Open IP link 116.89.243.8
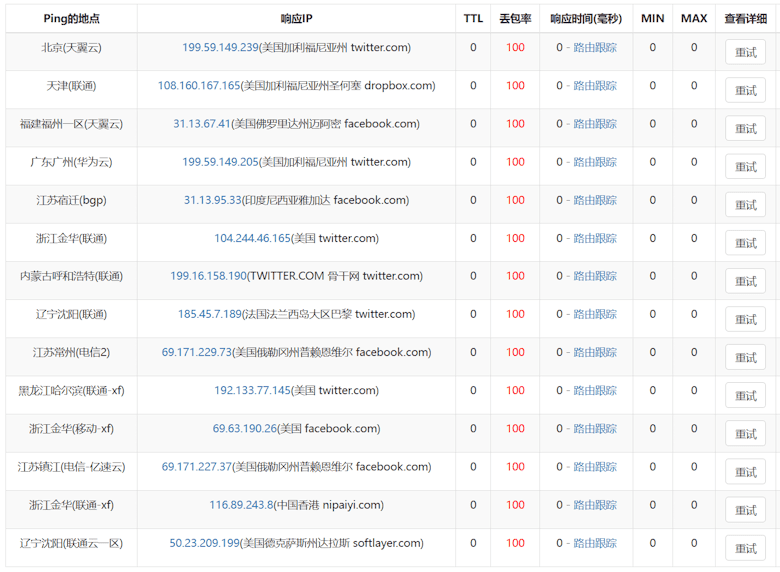780x572 pixels. pos(241,505)
